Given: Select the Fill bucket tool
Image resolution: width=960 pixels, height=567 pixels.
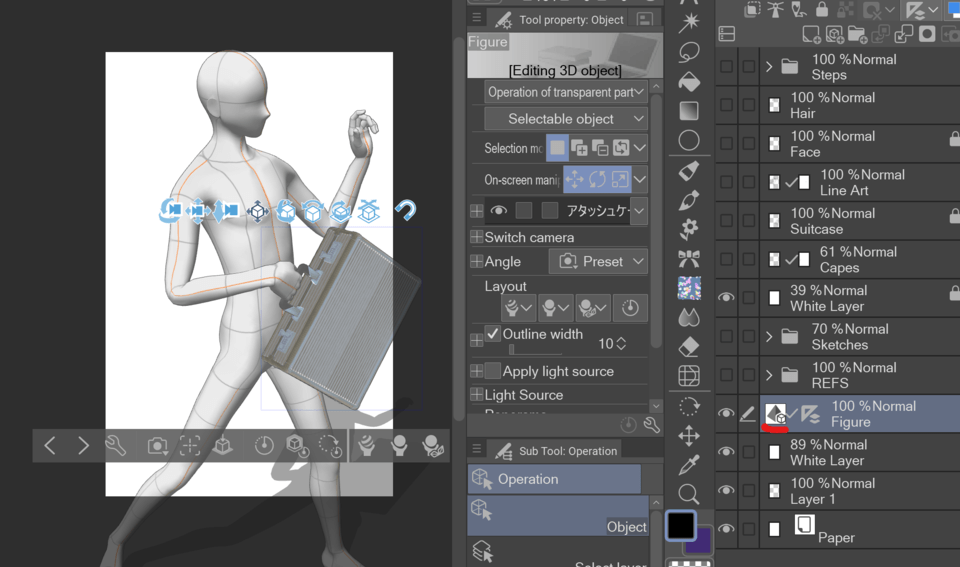Looking at the screenshot, I should (689, 81).
